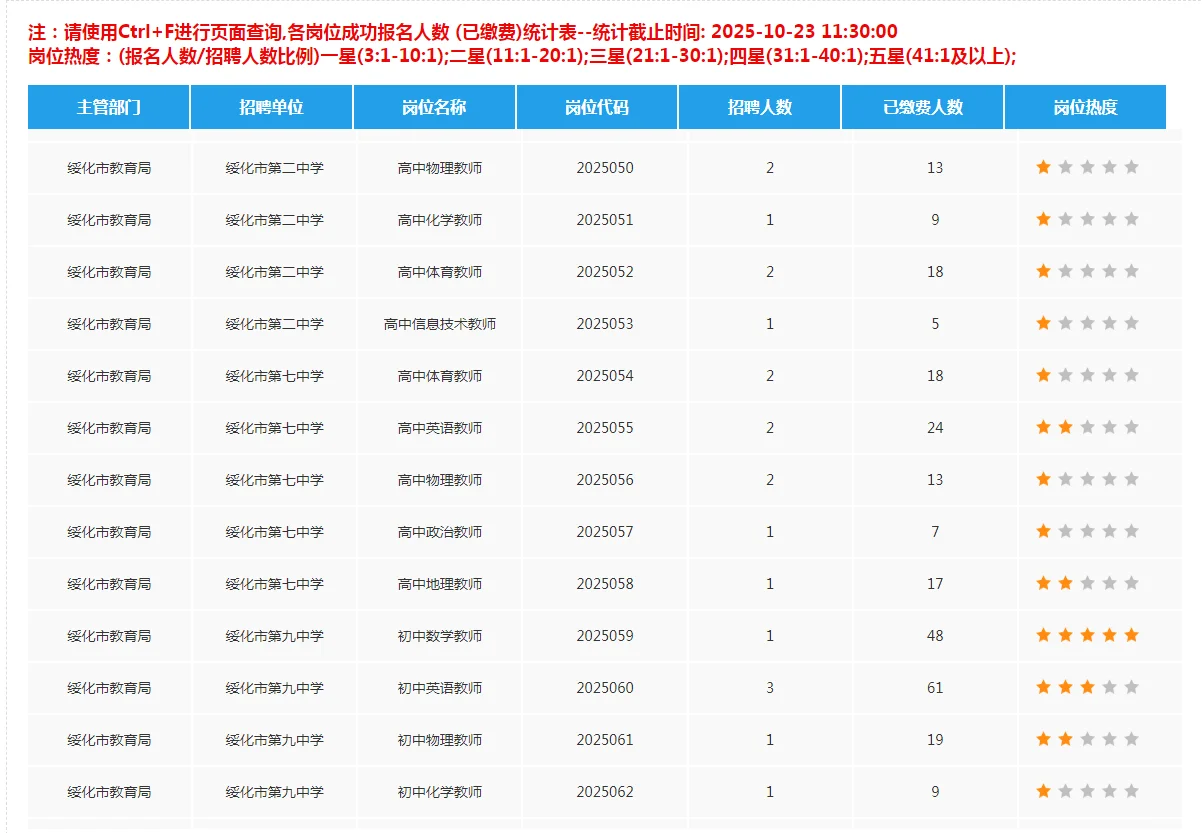Click paid count 61 cell

(935, 688)
